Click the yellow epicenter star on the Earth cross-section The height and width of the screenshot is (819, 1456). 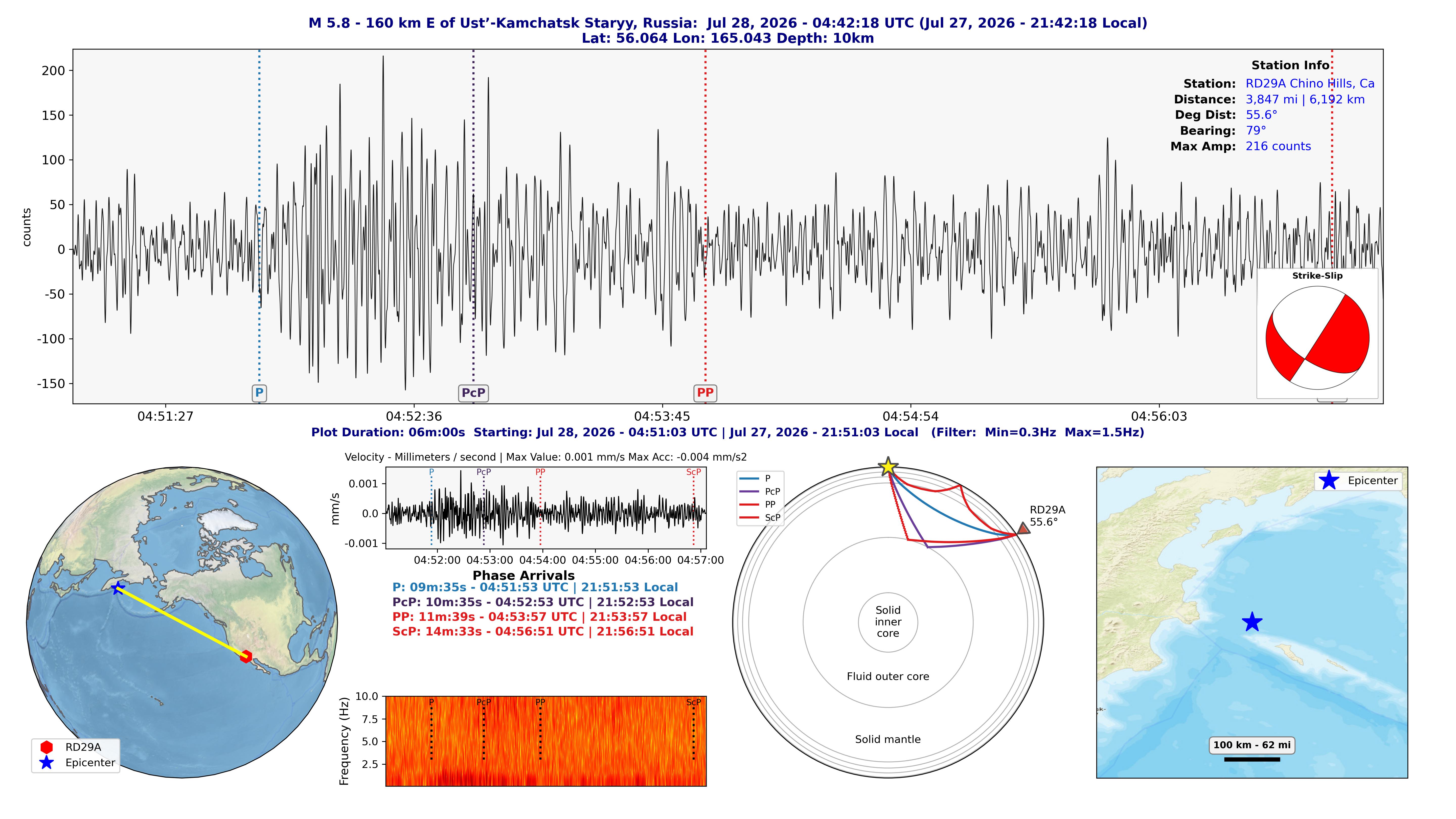pos(888,467)
